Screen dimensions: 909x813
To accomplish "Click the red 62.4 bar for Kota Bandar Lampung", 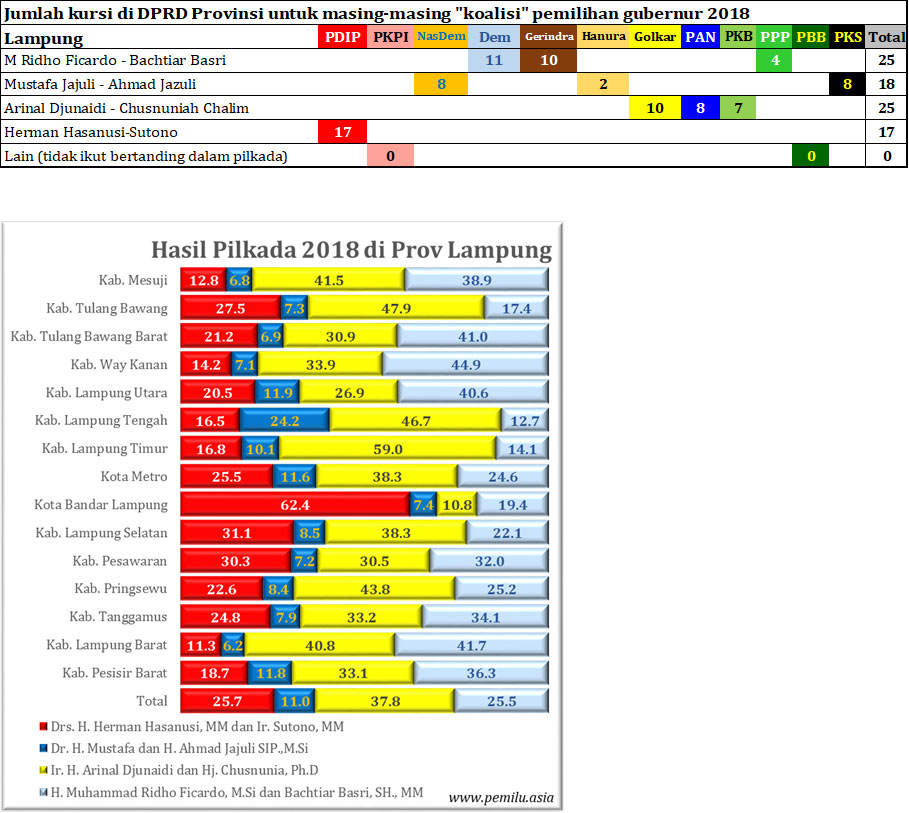I will coord(295,505).
